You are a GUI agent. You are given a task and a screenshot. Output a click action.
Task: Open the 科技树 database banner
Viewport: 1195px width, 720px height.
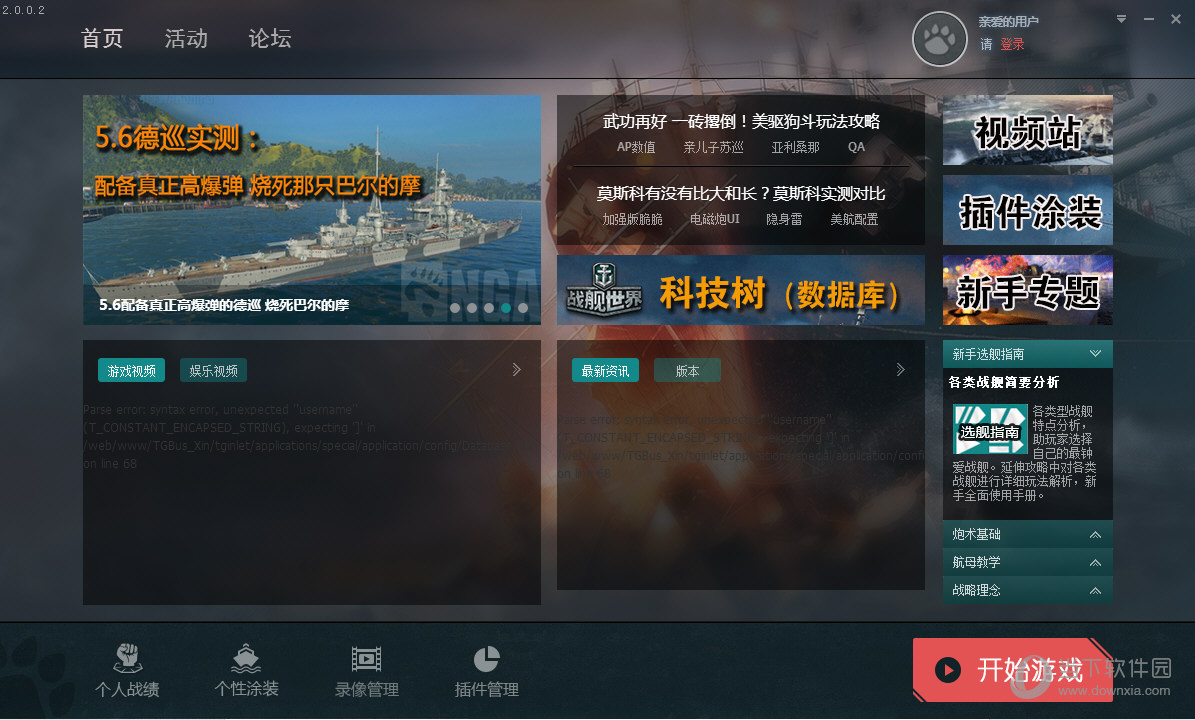click(741, 290)
